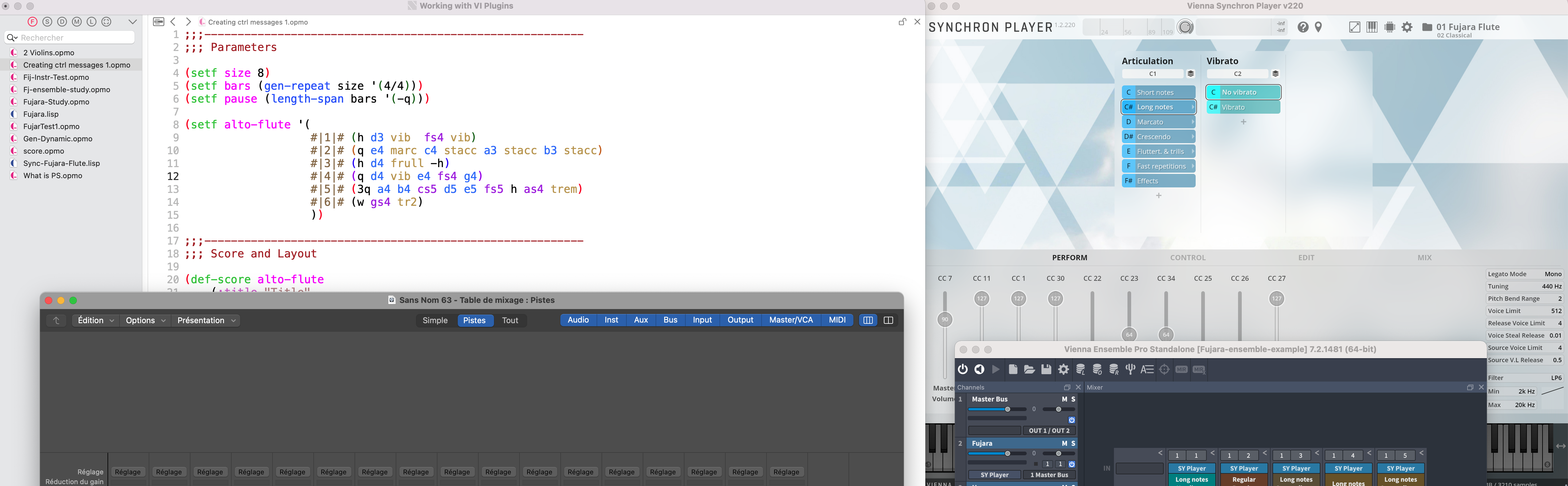Click the OUT 1 / OUT 2 output selector
This screenshot has width=1568, height=486.
[x=1049, y=431]
